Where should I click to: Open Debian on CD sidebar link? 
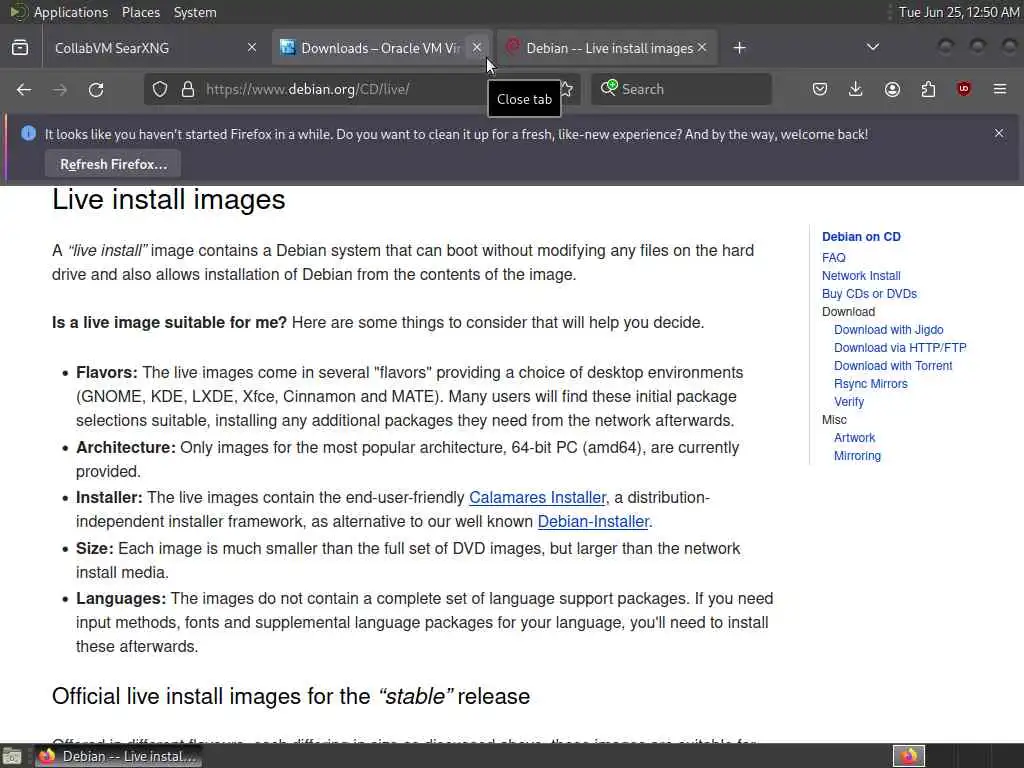pos(861,237)
